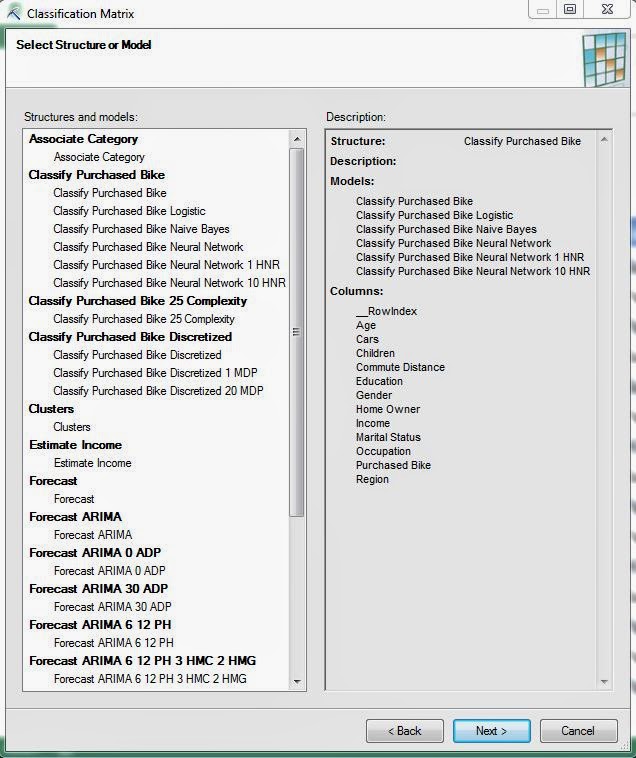The width and height of the screenshot is (636, 758).
Task: Click the Region column name
Action: coord(372,480)
